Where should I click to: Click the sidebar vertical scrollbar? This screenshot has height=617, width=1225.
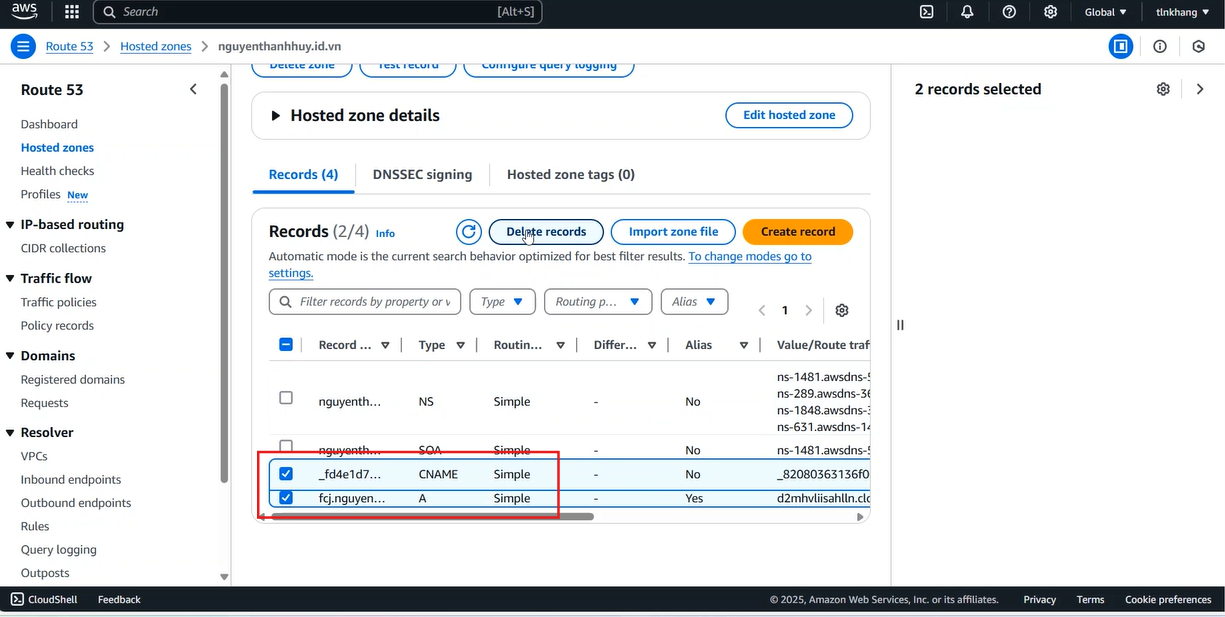[x=225, y=283]
